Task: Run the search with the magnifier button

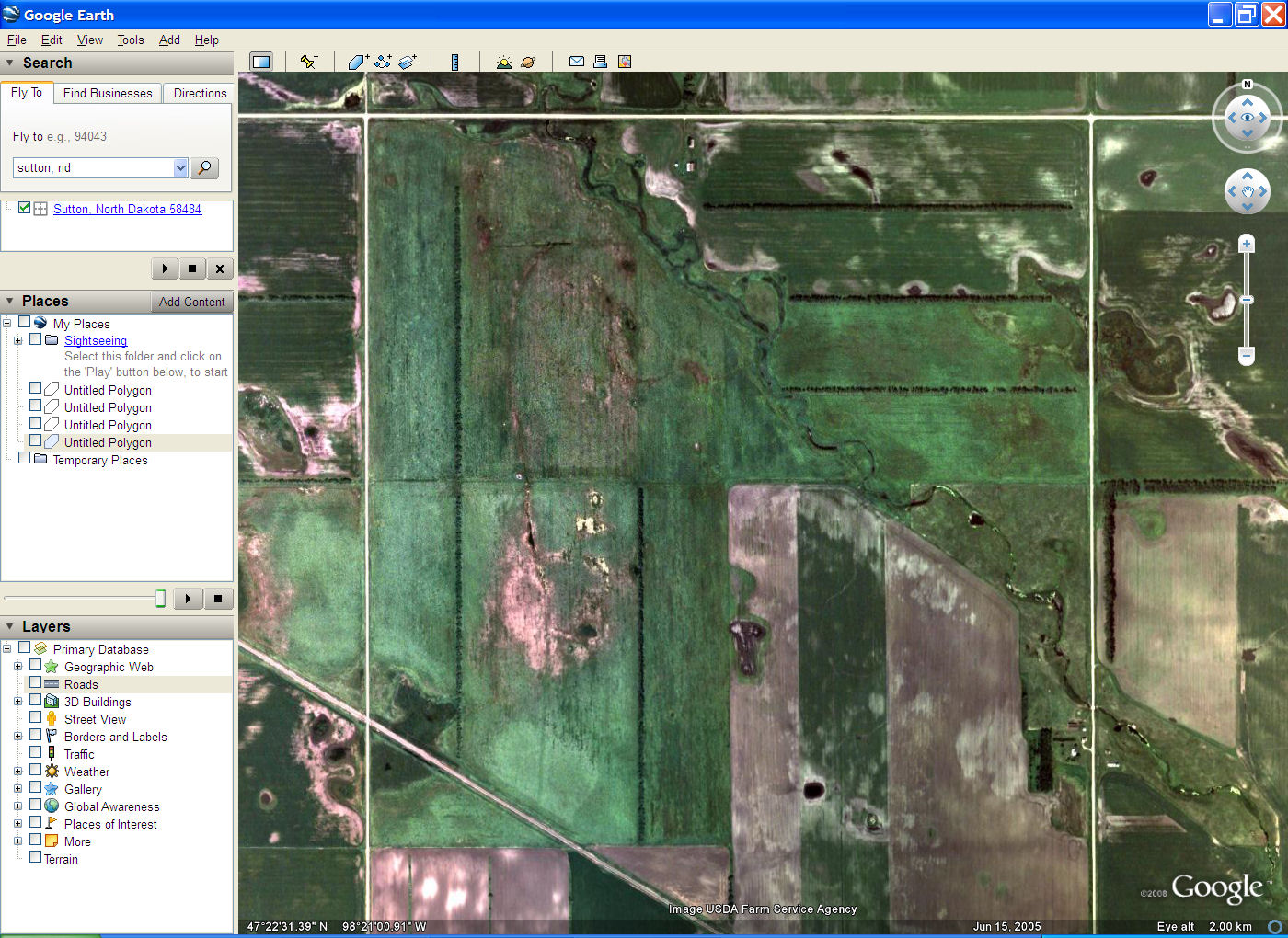Action: coord(205,167)
